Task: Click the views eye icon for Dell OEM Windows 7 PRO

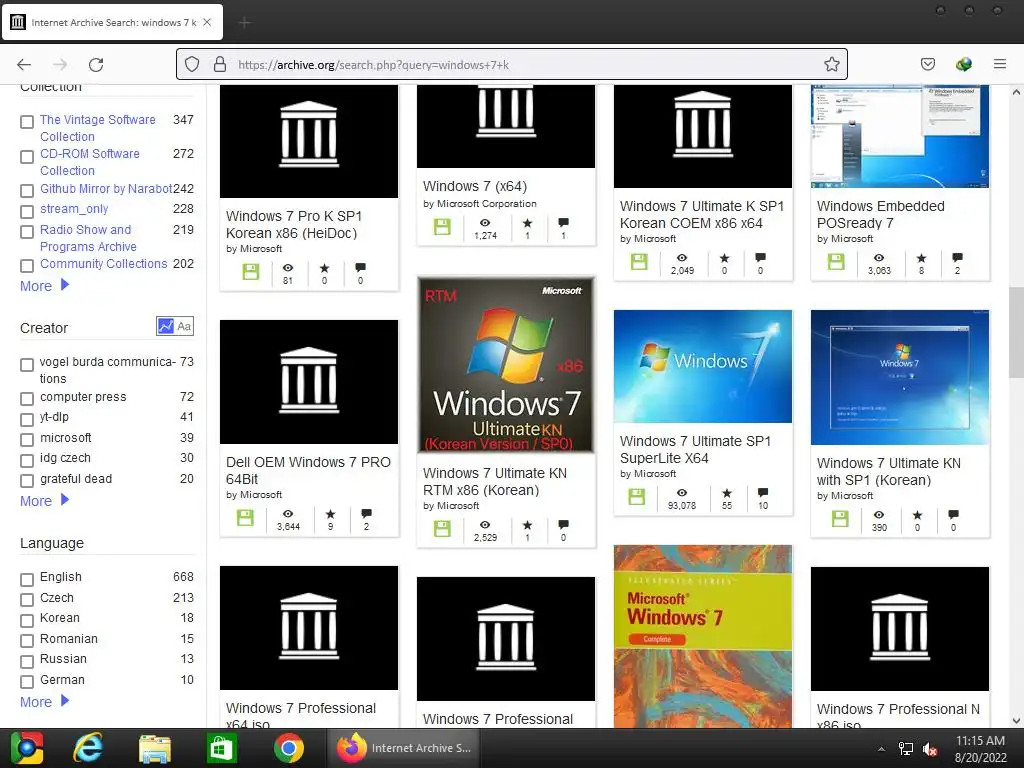Action: click(x=288, y=514)
